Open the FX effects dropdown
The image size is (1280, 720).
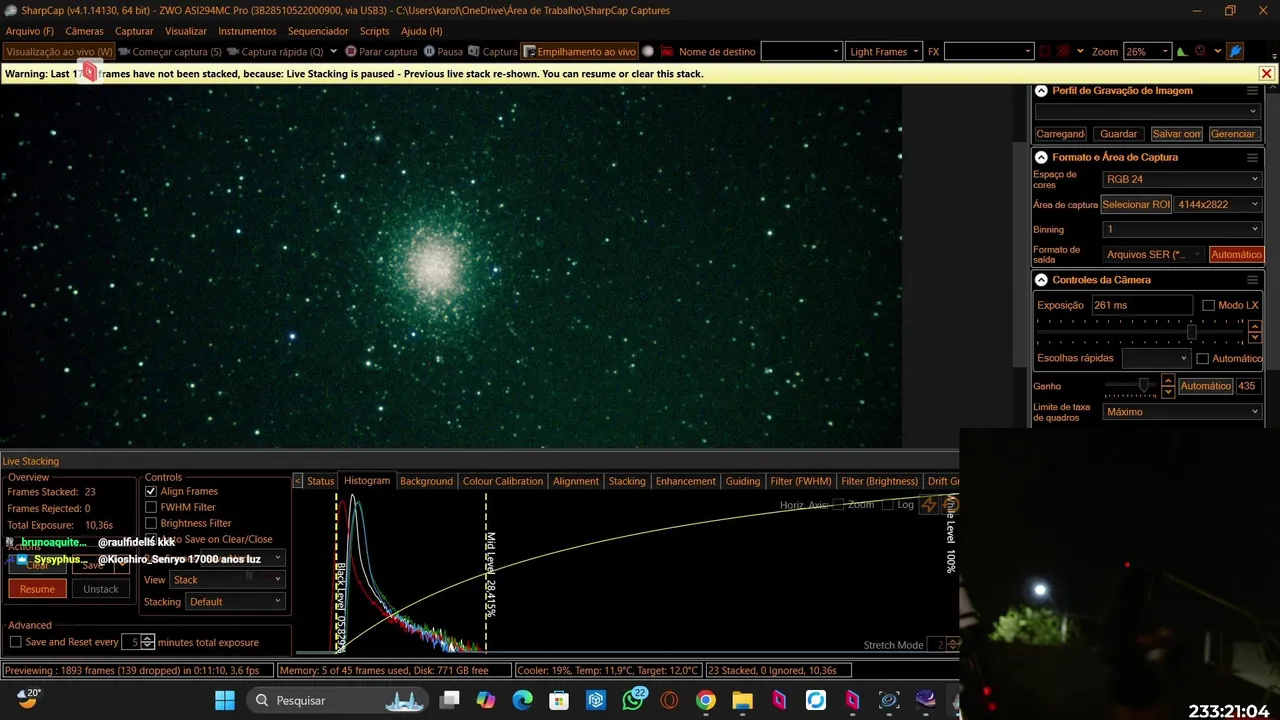click(x=988, y=52)
